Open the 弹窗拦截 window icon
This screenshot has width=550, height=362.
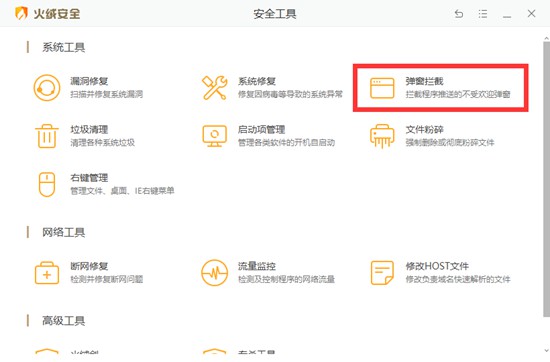(x=382, y=88)
